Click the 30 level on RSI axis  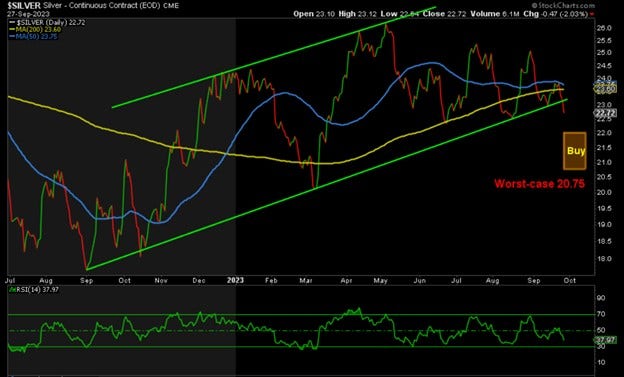(x=601, y=346)
